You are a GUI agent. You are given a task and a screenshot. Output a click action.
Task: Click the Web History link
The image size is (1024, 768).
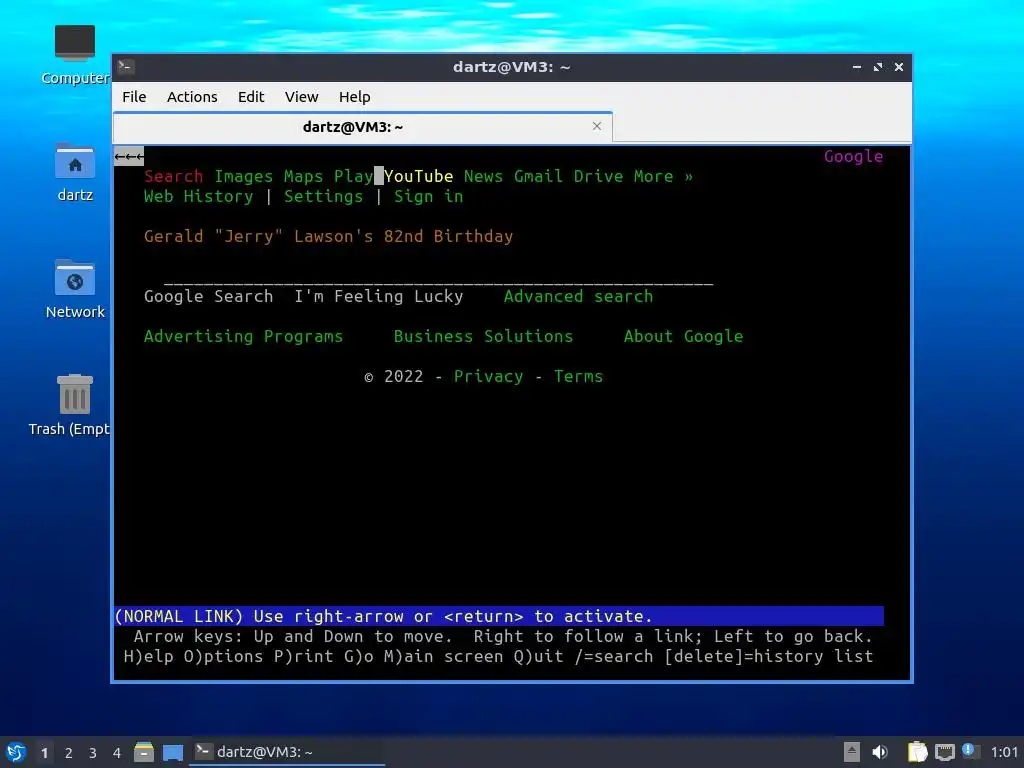point(199,197)
